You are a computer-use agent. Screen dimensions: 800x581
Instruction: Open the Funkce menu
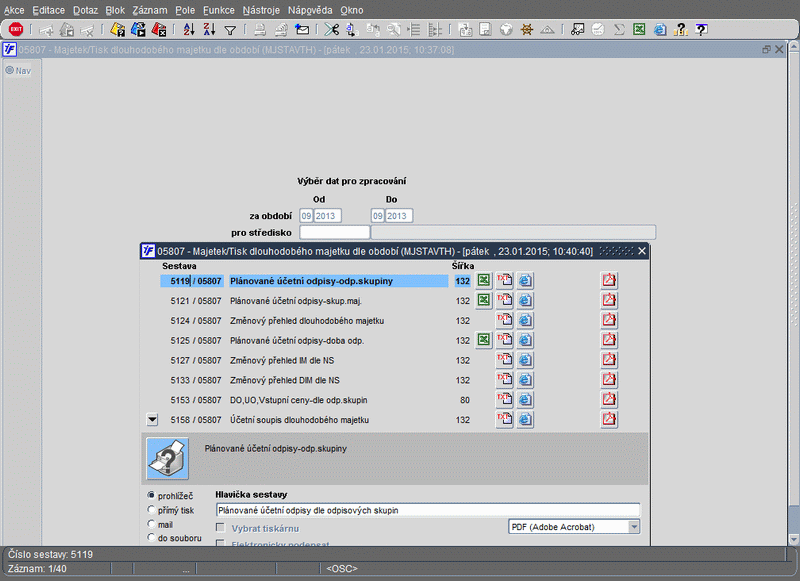pyautogui.click(x=218, y=10)
